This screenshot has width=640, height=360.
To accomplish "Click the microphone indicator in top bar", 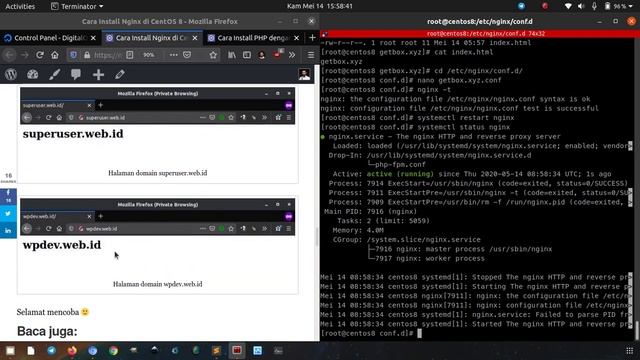I will (594, 6).
